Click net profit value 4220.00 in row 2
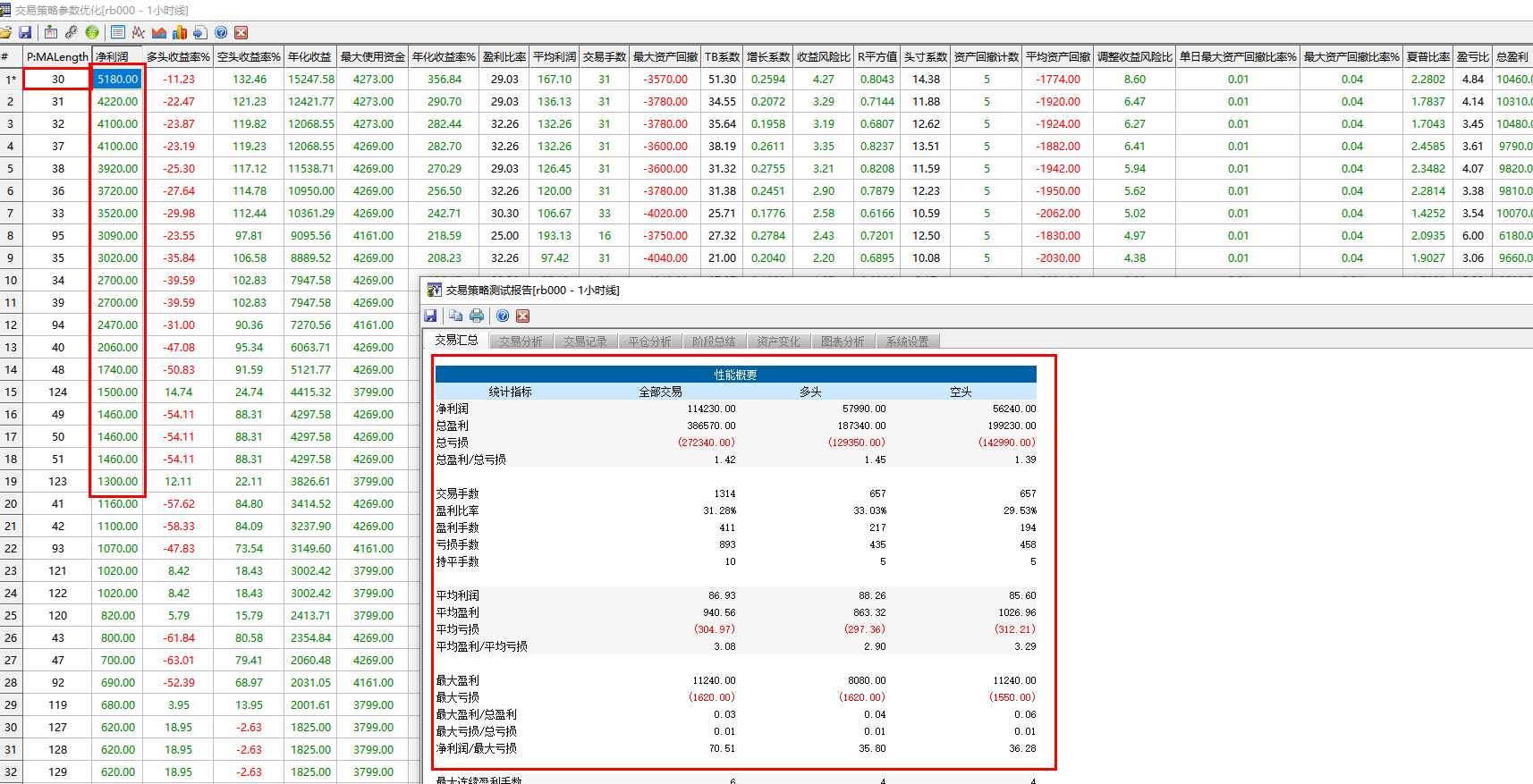 point(117,101)
